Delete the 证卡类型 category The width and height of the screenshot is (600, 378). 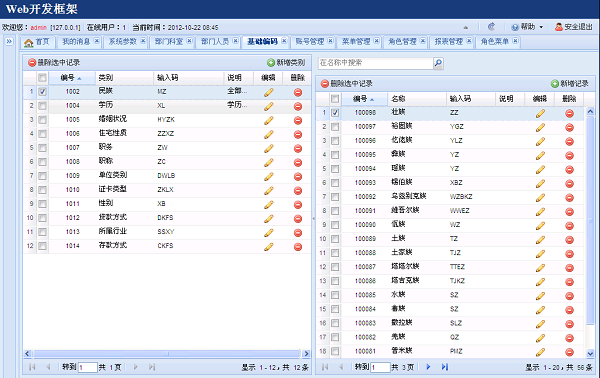click(298, 191)
